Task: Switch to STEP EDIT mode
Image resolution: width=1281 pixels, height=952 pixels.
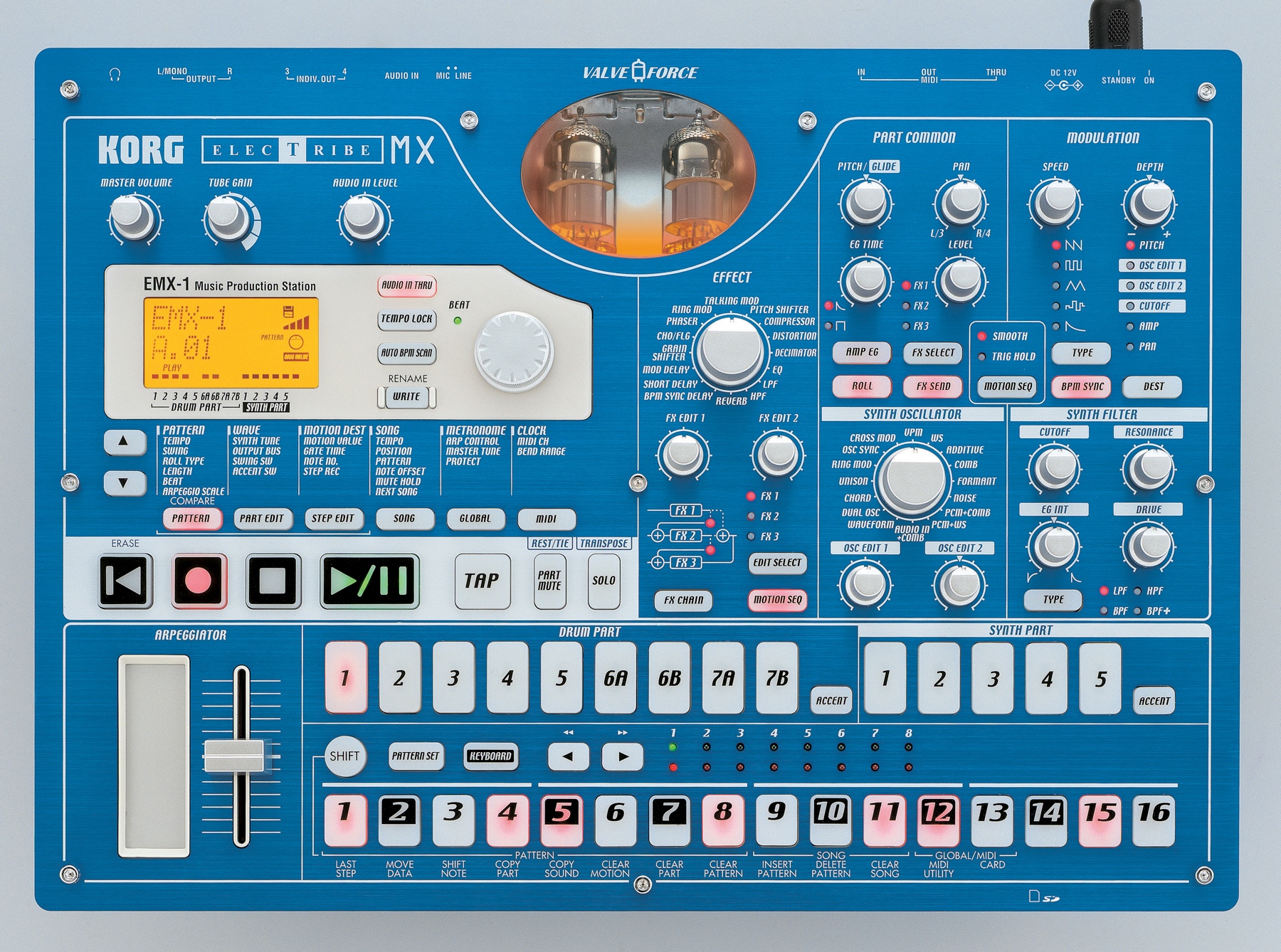Action: pos(333,519)
